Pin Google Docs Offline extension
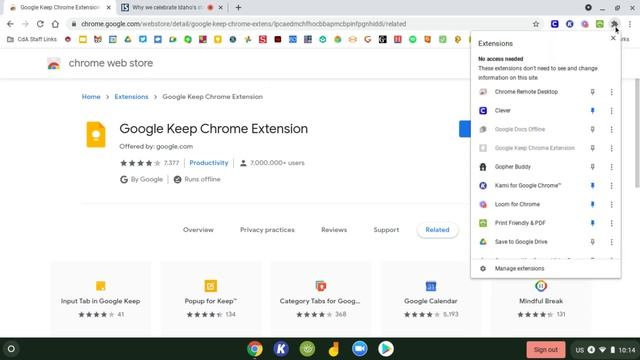This screenshot has width=640, height=360. tap(592, 129)
